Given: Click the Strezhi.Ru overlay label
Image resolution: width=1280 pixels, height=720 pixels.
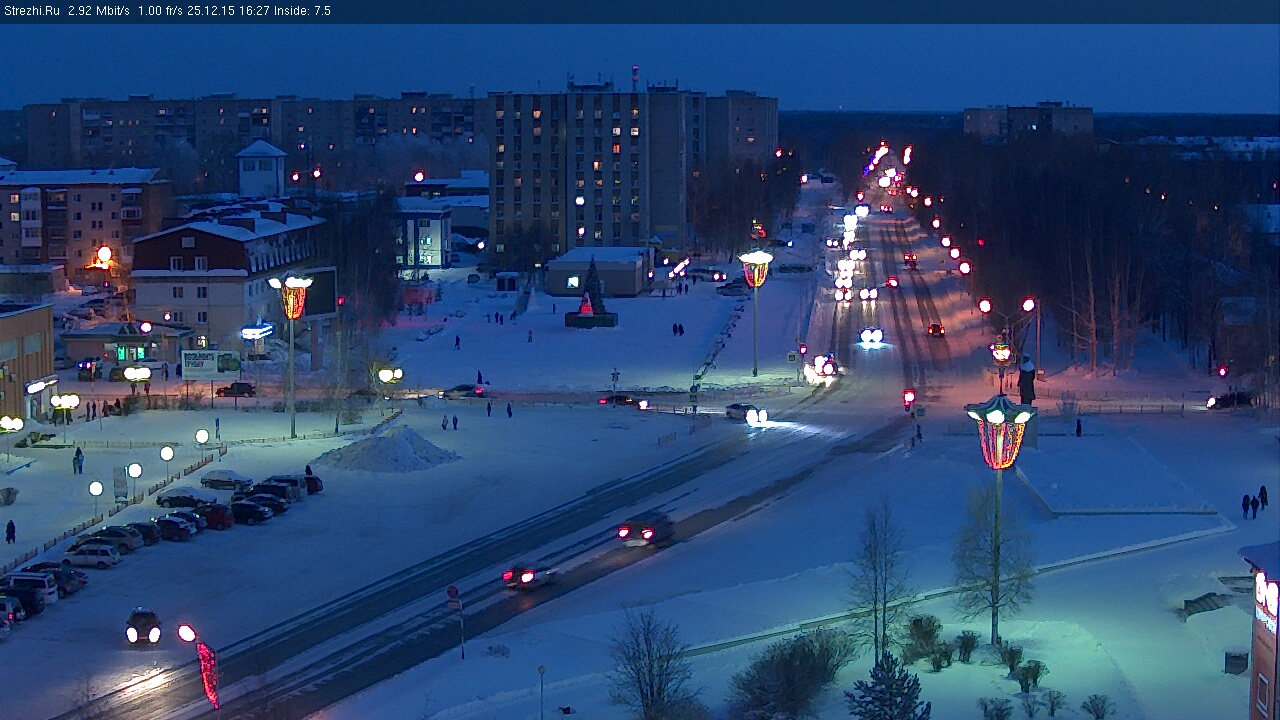Looking at the screenshot, I should point(31,11).
